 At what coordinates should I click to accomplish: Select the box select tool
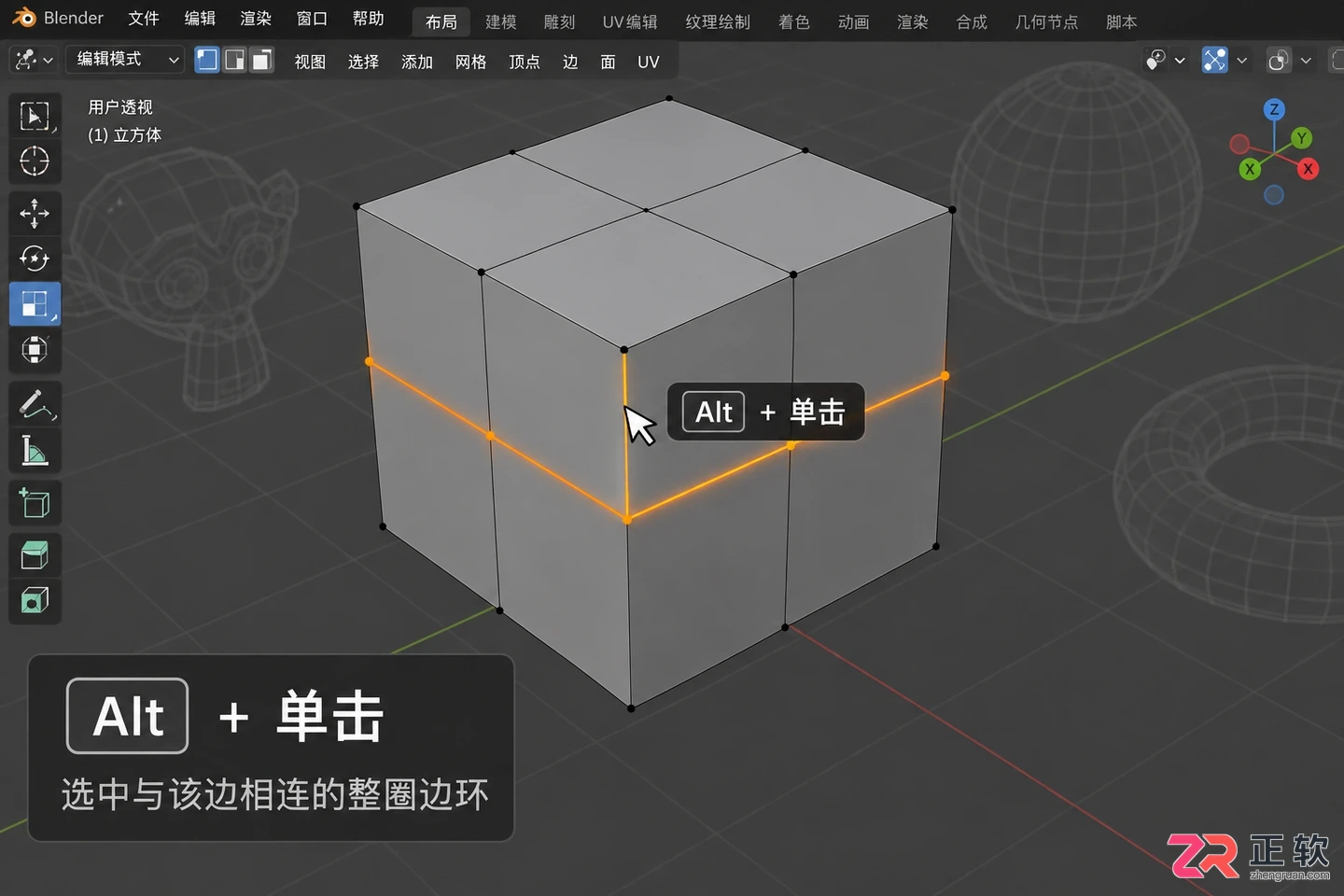(x=35, y=117)
